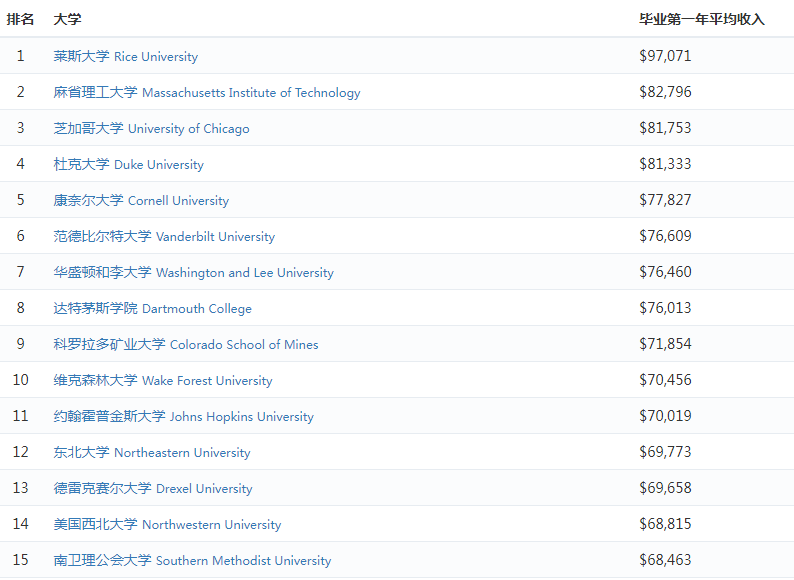Image resolution: width=794 pixels, height=580 pixels.
Task: Open Southern Methodist University link
Action: point(193,561)
